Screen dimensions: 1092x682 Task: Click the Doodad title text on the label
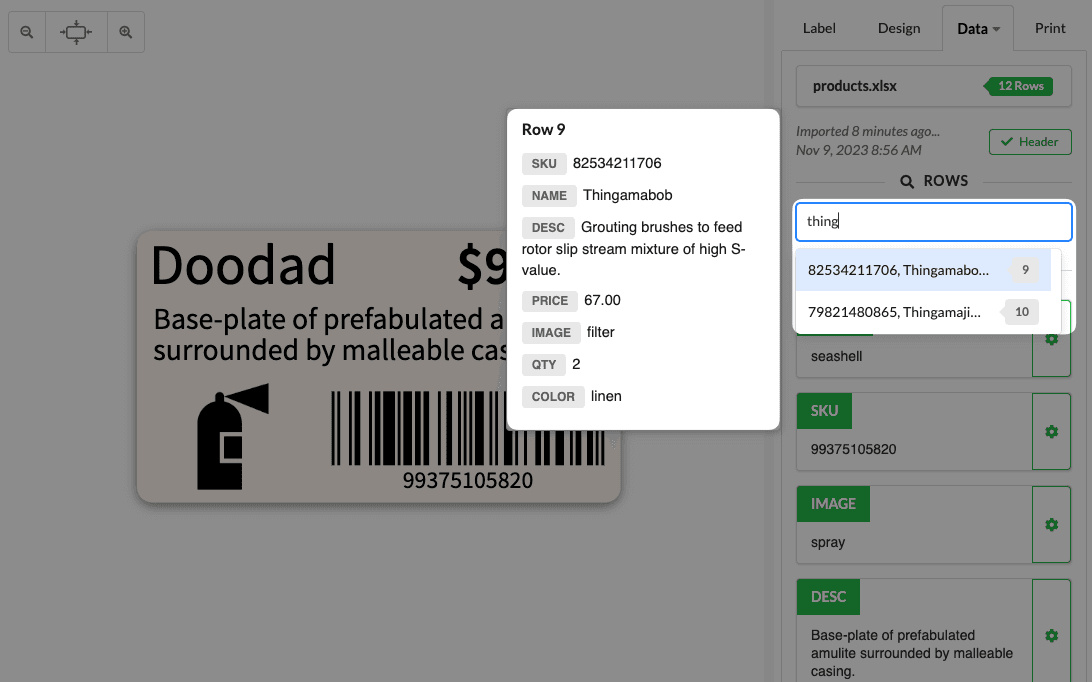point(243,266)
